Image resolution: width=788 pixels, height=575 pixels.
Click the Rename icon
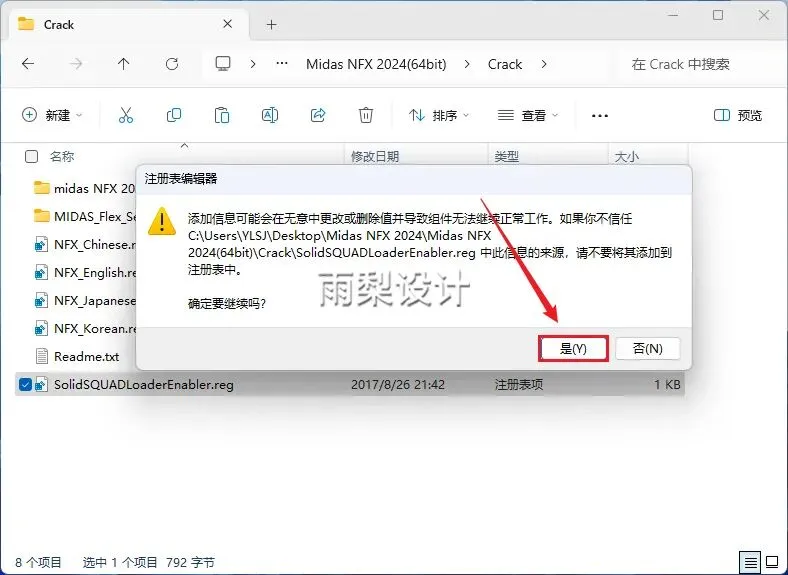click(x=270, y=115)
